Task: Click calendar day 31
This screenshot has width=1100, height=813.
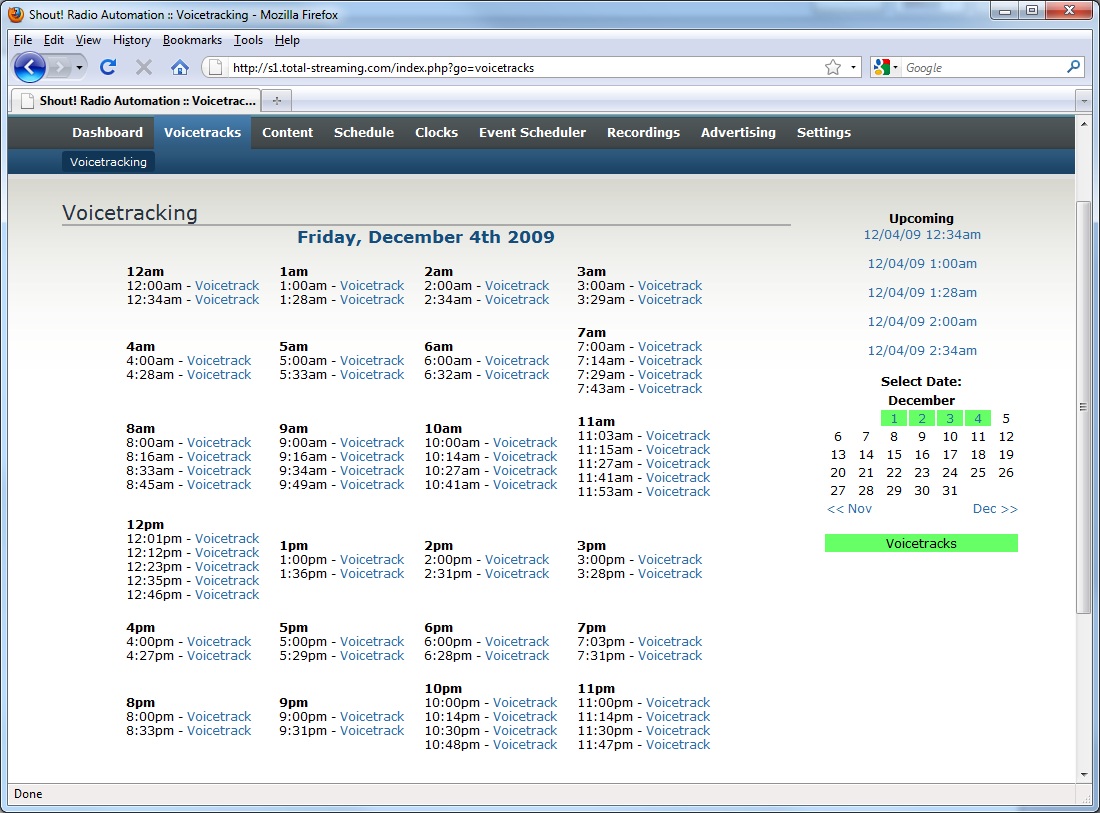Action: tap(950, 491)
